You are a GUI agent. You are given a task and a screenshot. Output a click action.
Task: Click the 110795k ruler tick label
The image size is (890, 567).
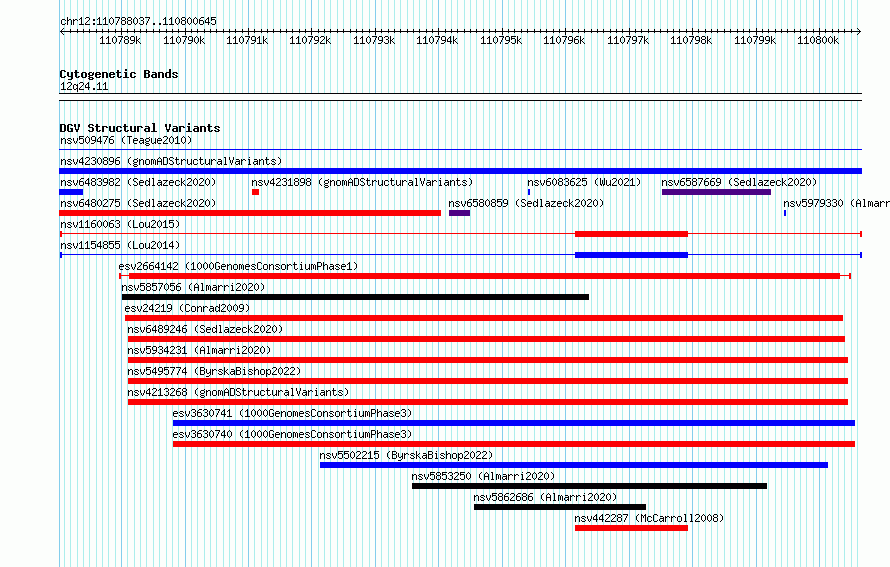[x=501, y=40]
